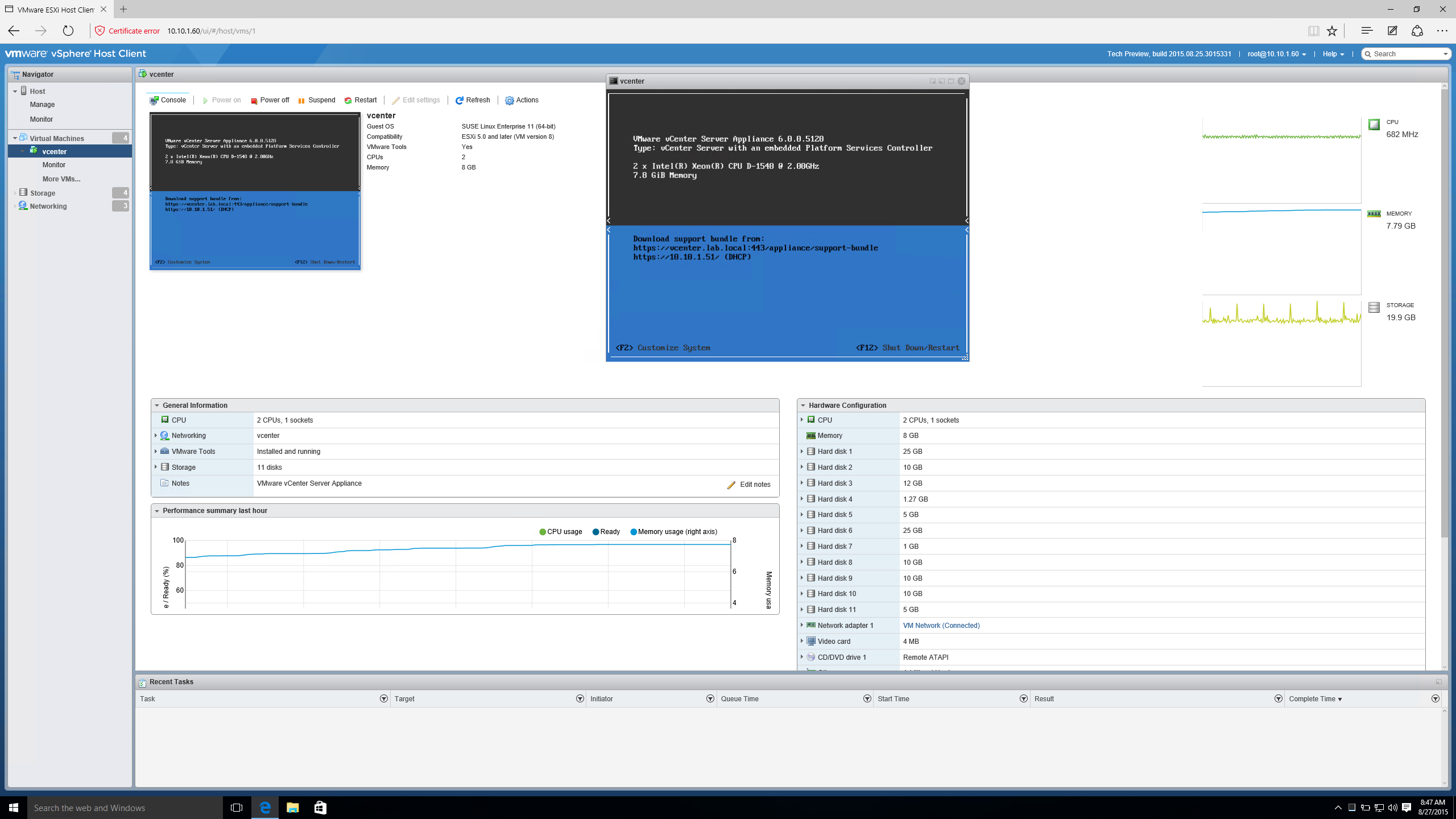Click the Power off button
This screenshot has width=1456, height=819.
(x=270, y=100)
